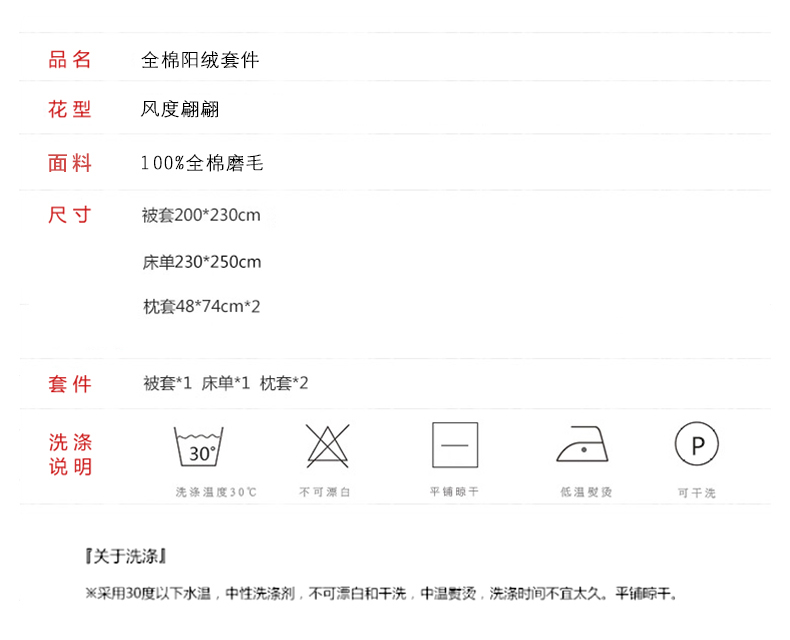
Task: Select the 可干洗 caption
Action: 696,493
